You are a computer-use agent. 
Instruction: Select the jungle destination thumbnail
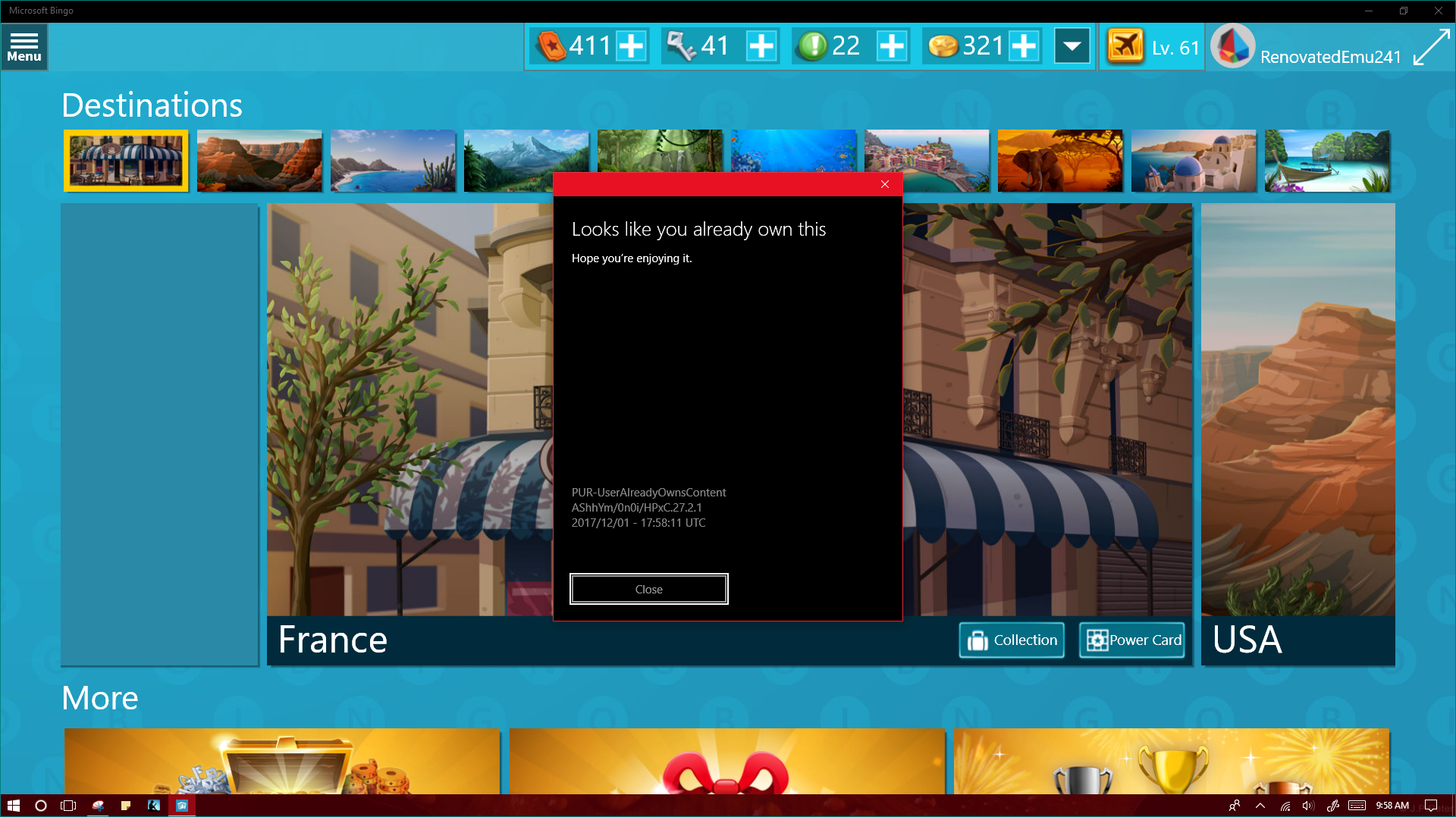pyautogui.click(x=660, y=152)
